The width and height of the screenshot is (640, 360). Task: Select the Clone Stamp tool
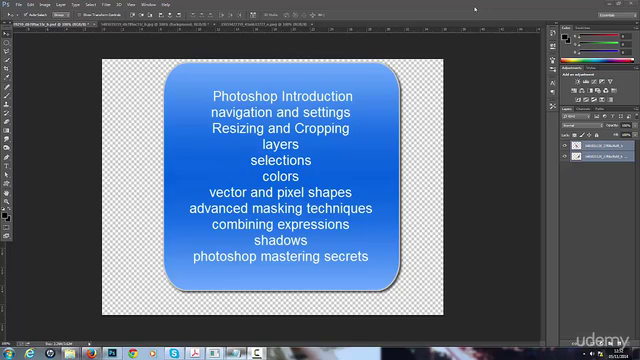pos(6,104)
